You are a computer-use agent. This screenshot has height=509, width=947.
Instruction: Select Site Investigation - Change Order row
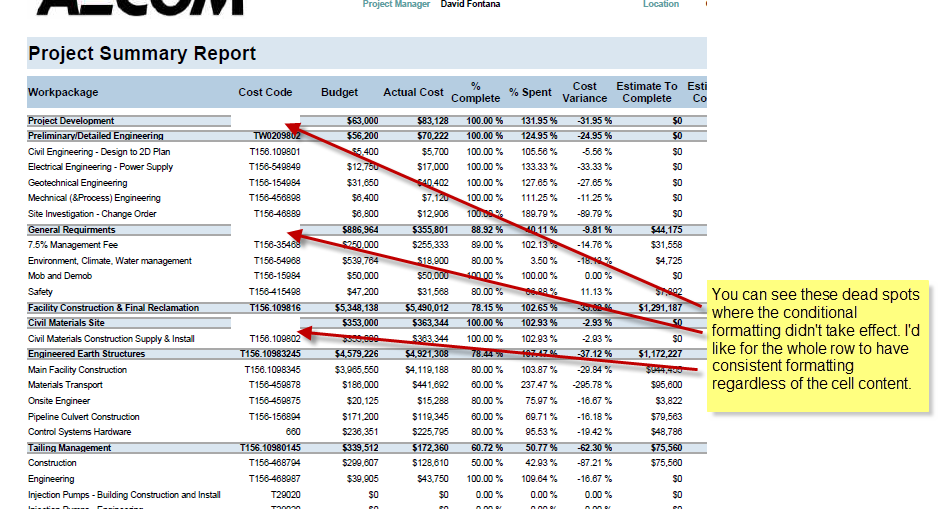point(92,214)
